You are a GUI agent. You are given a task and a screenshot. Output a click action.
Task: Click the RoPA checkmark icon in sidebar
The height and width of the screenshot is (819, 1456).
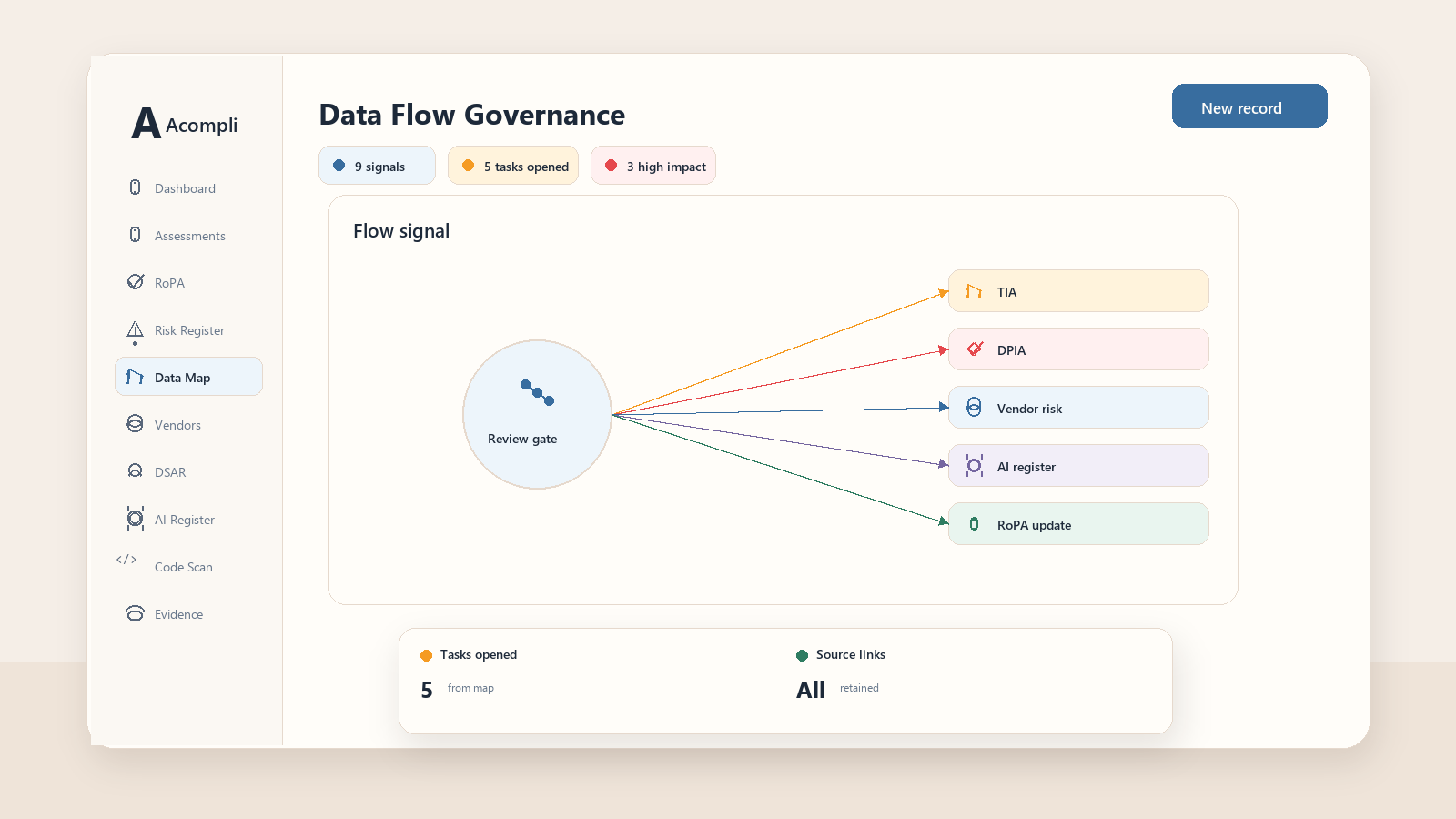tap(135, 282)
